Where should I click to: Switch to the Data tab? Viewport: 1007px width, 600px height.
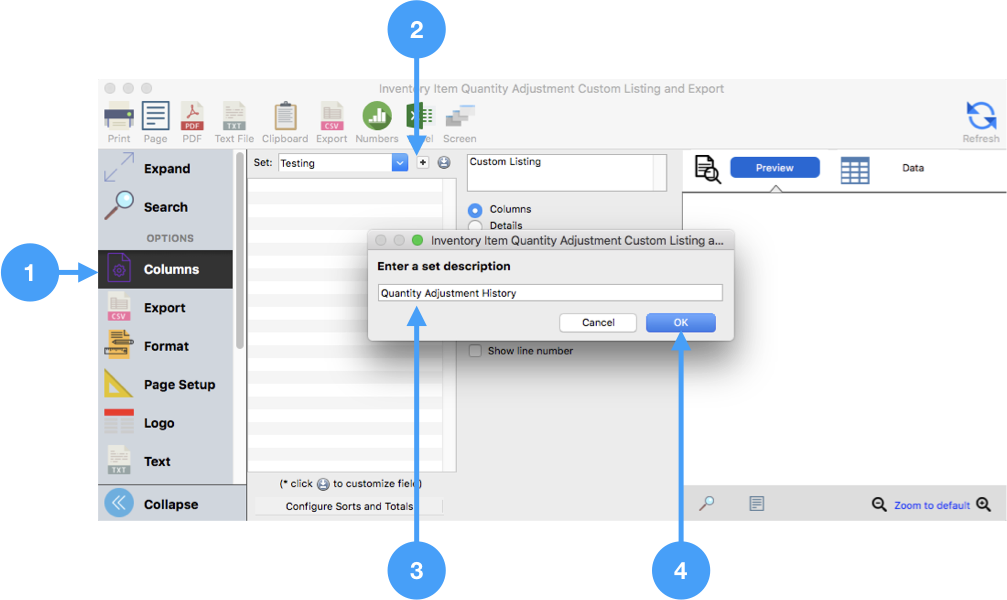[912, 168]
